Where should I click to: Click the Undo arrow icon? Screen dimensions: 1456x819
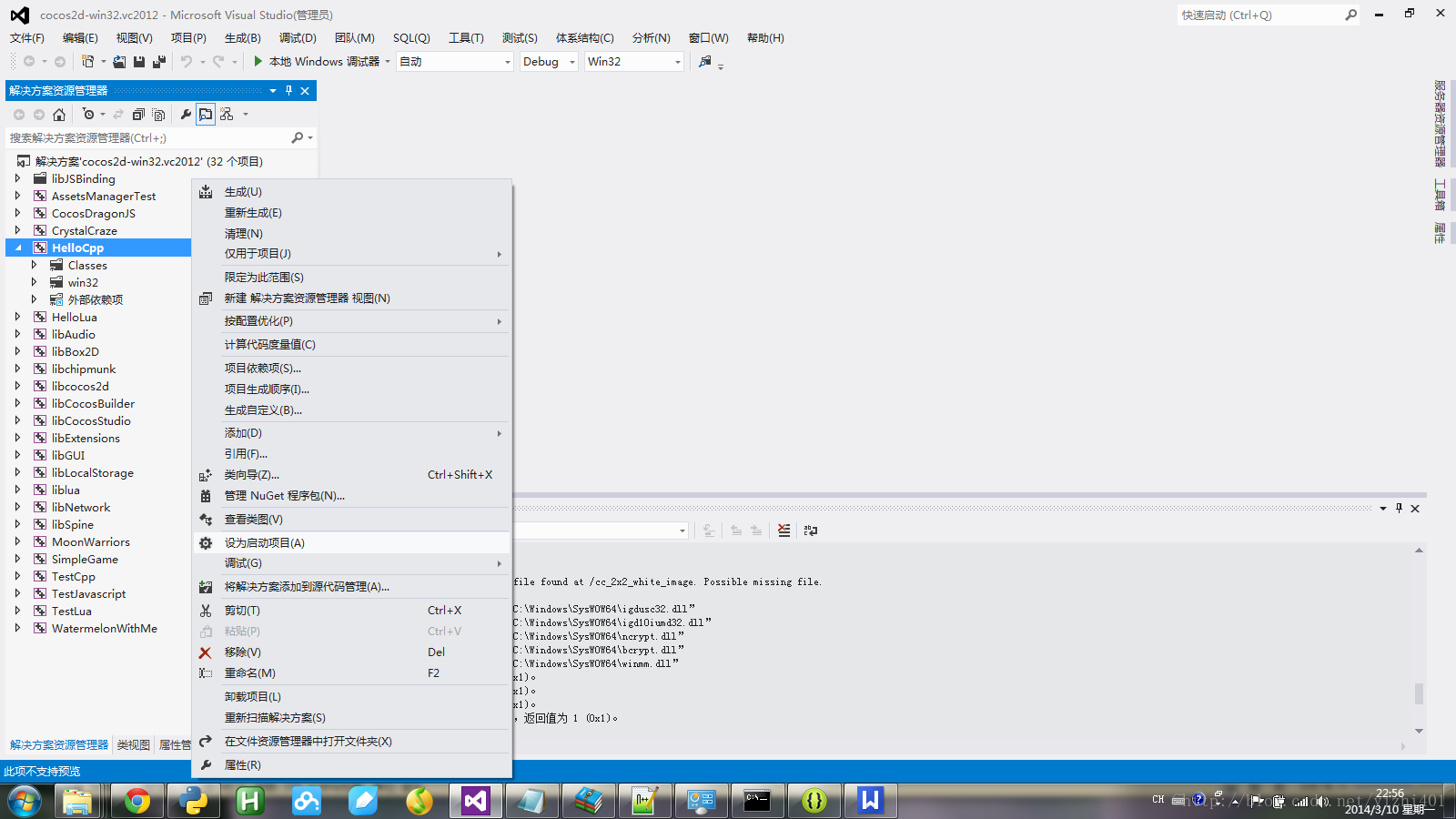(x=187, y=61)
